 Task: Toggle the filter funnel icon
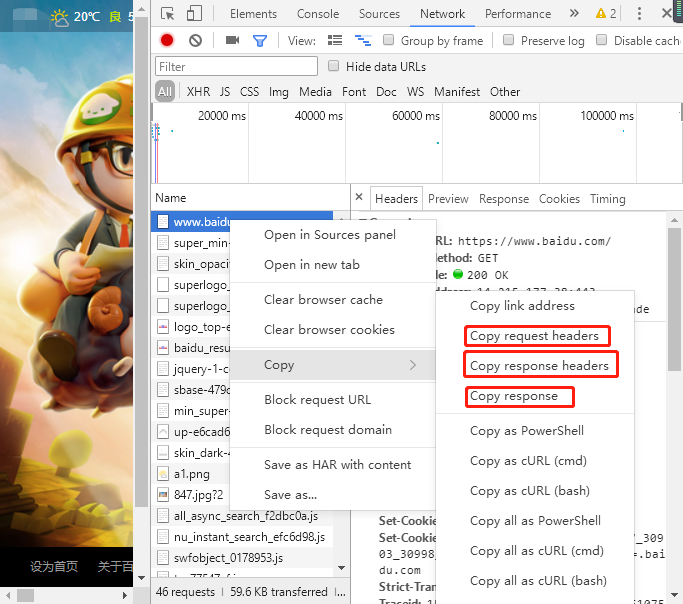pos(260,41)
